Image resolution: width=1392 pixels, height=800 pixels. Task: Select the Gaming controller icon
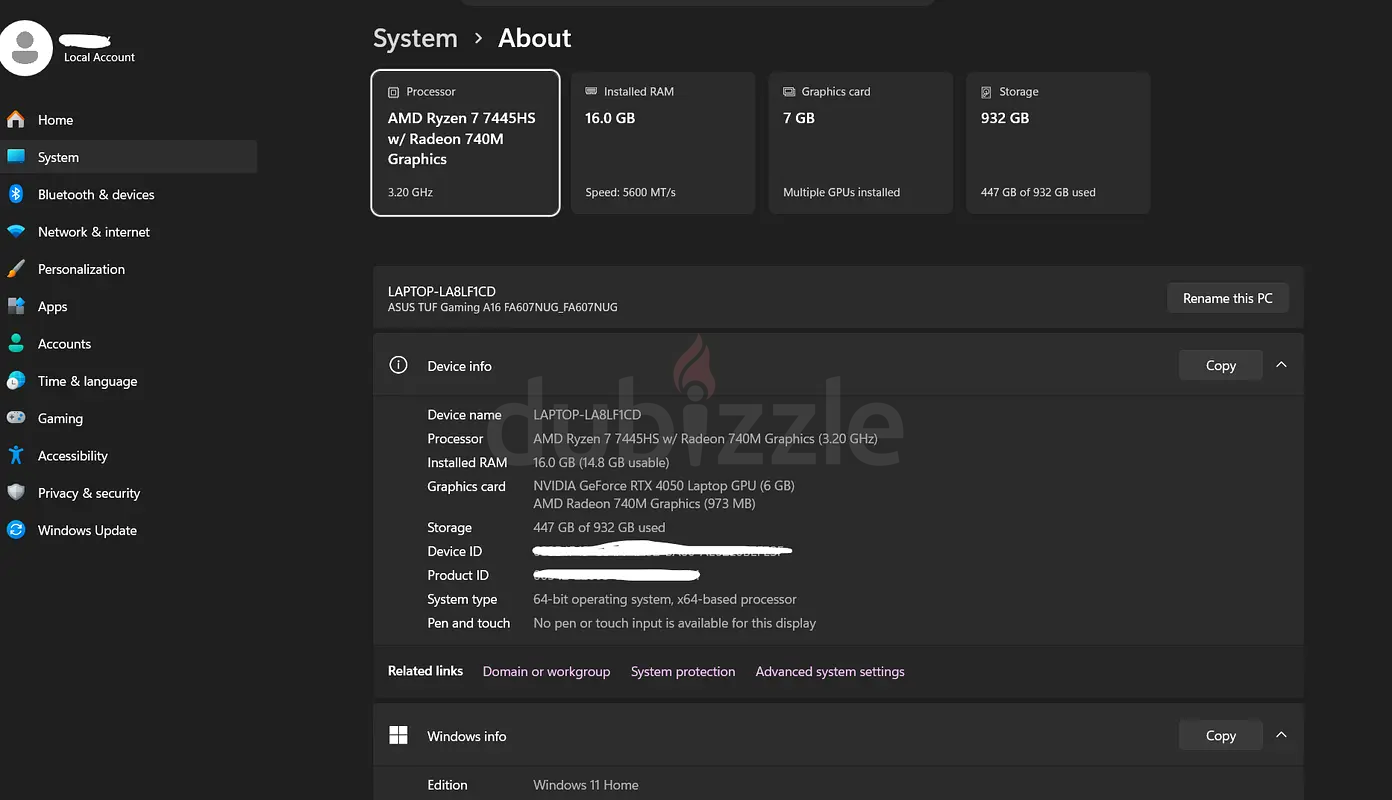pyautogui.click(x=16, y=418)
